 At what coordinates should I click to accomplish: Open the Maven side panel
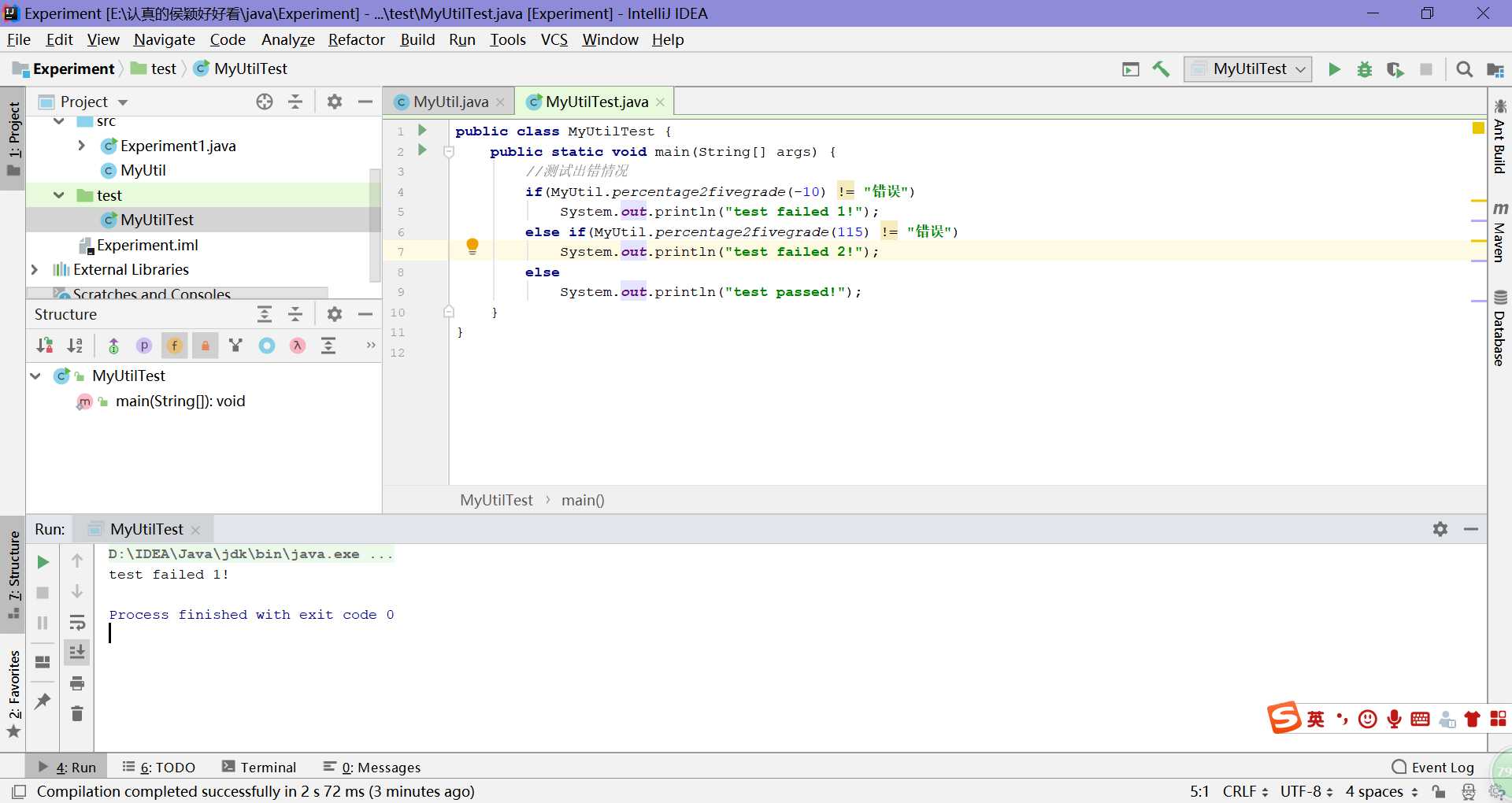1499,231
